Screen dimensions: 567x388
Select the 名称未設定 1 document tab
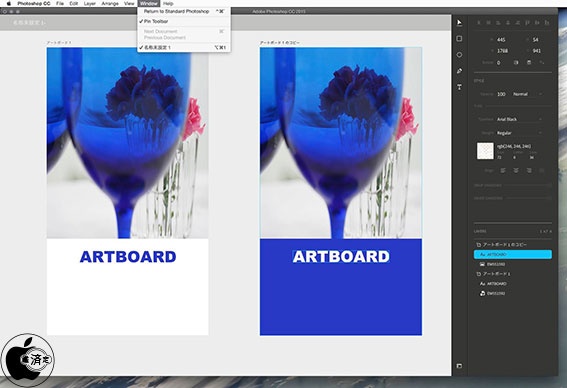point(29,22)
